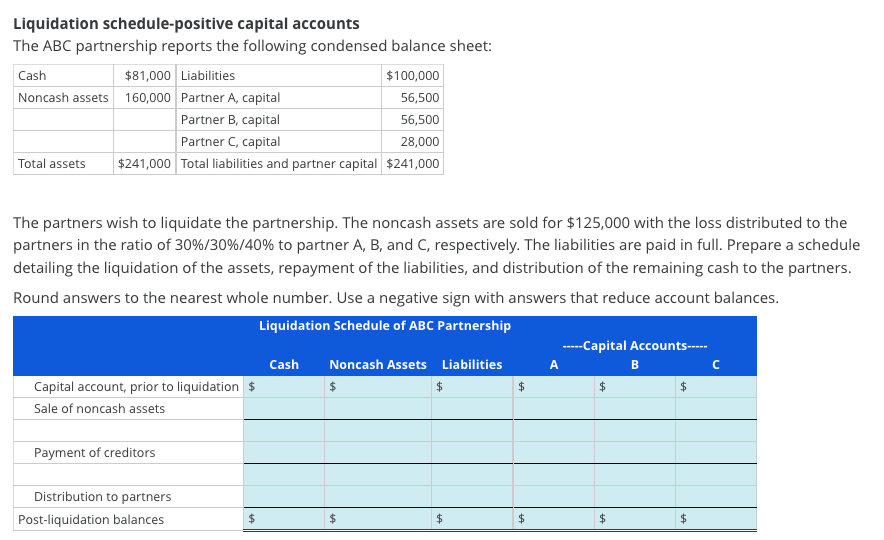Image resolution: width=884 pixels, height=540 pixels.
Task: Click Liabilities cell in Post-liquidation balances row
Action: 472,519
